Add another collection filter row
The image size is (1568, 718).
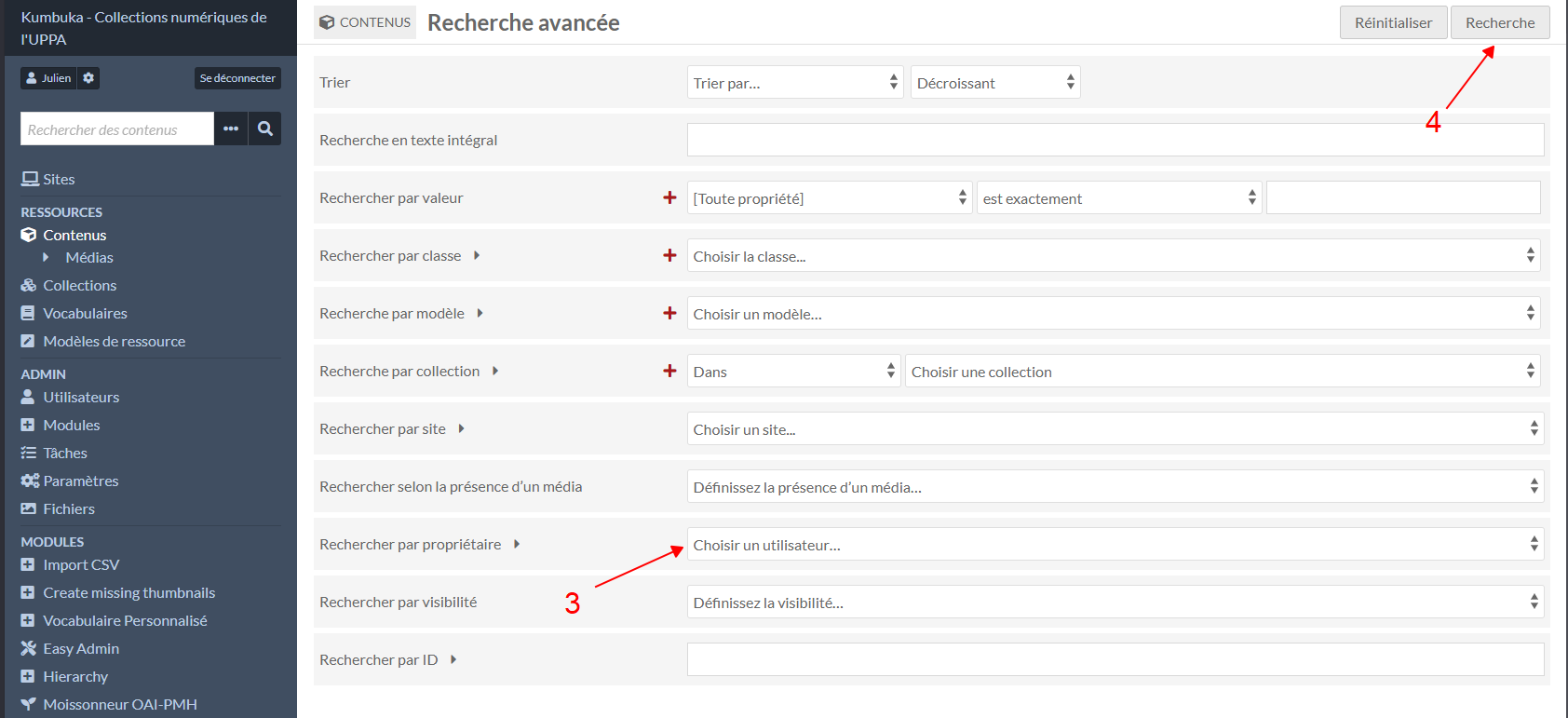(x=669, y=371)
